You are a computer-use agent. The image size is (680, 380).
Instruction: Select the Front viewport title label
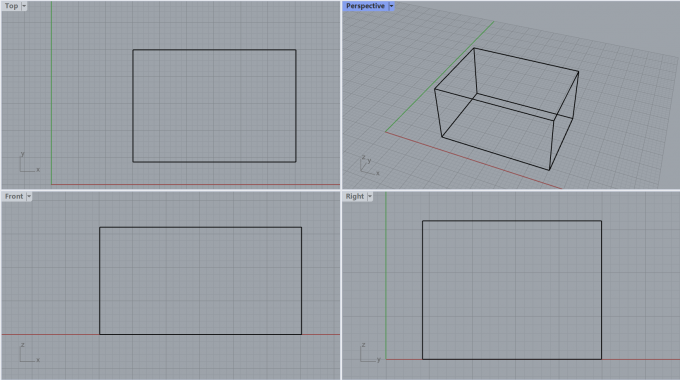pos(14,197)
